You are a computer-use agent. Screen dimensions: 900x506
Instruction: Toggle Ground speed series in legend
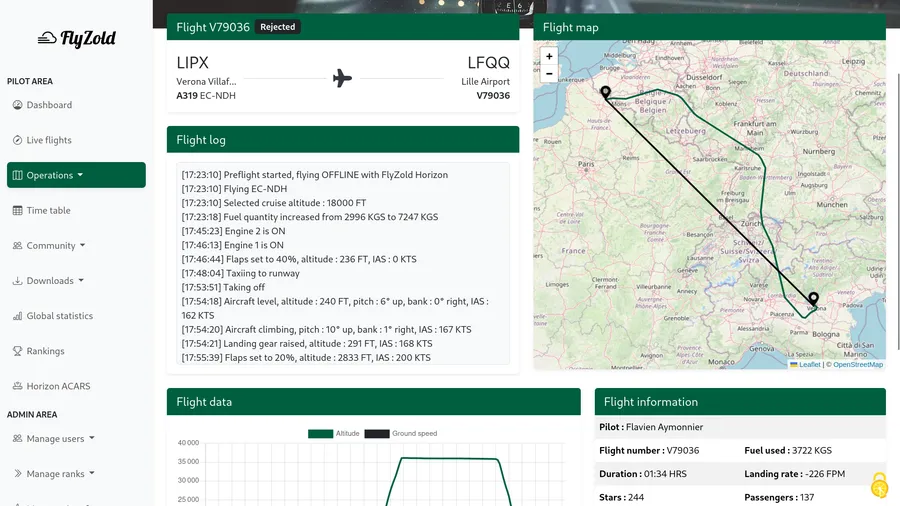click(x=400, y=433)
